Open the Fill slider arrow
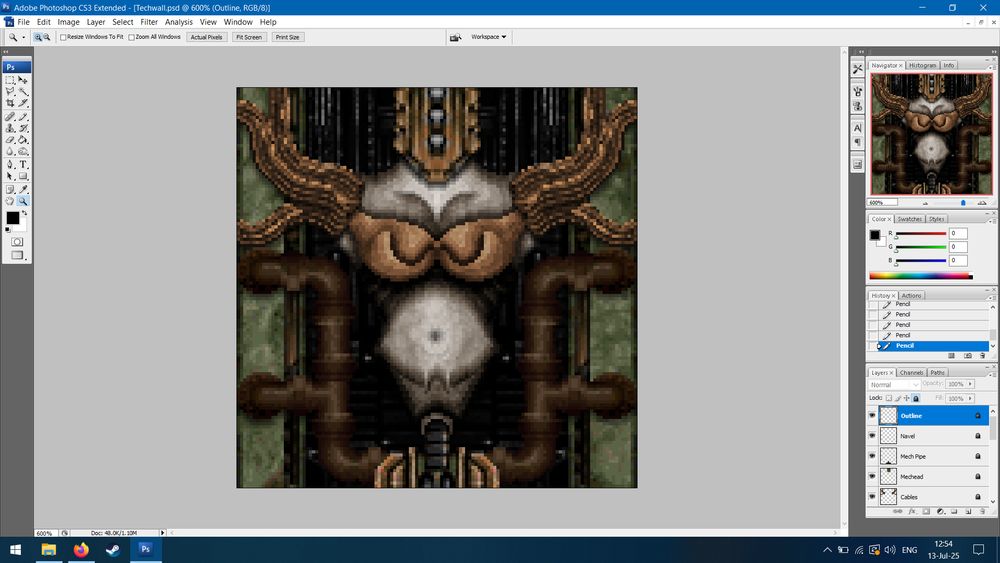This screenshot has height=563, width=1000. 970,398
